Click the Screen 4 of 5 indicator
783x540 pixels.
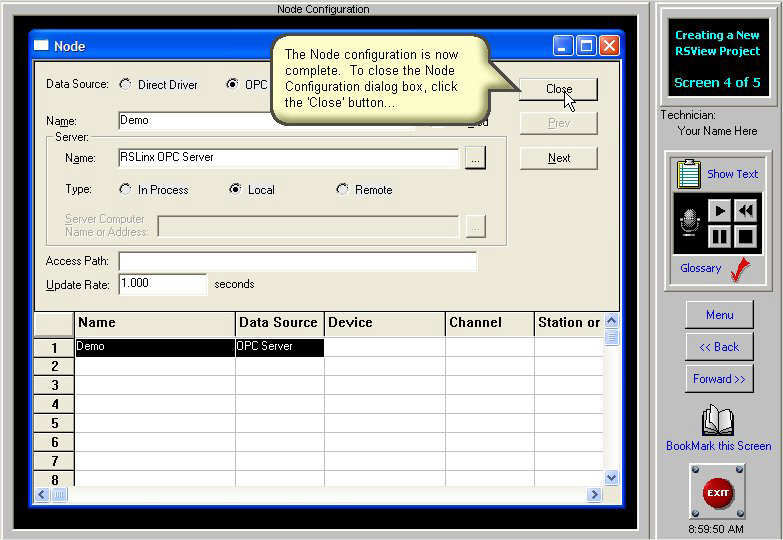click(717, 82)
